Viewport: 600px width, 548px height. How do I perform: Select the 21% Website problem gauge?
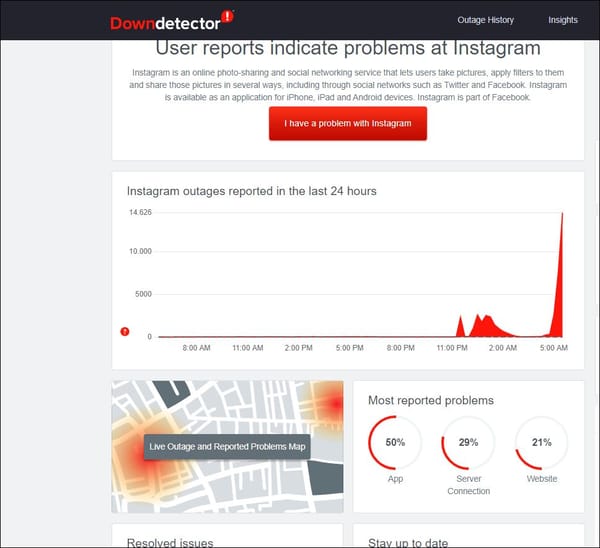point(541,442)
